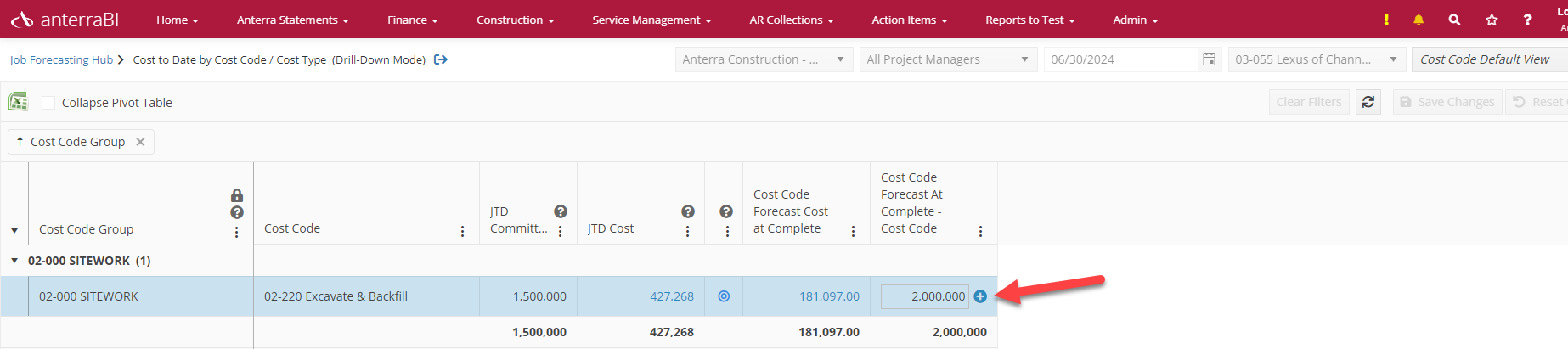The image size is (1568, 349).
Task: Open Cost Code column menu dots
Action: (x=462, y=231)
